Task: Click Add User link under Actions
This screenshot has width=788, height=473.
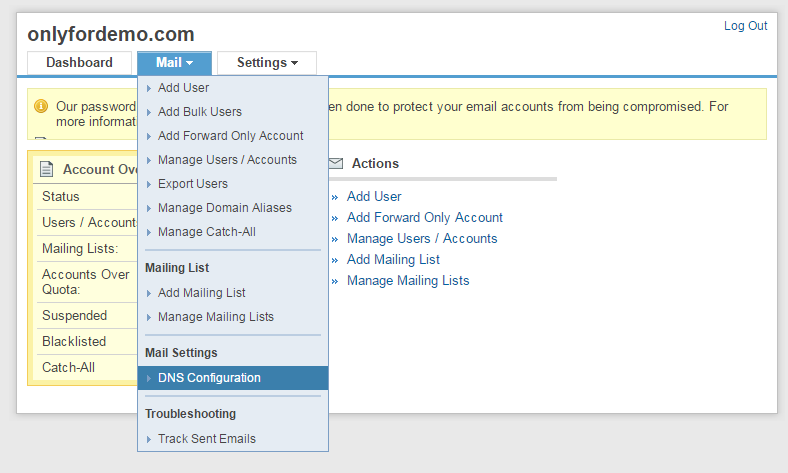Action: 374,197
